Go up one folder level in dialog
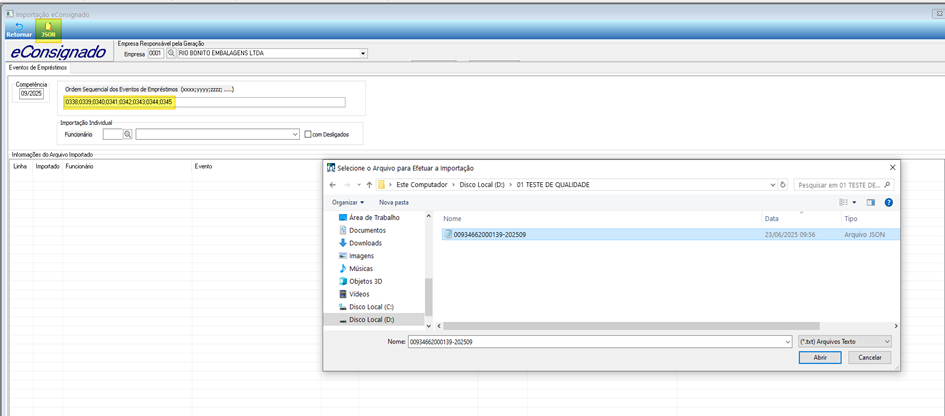This screenshot has height=416, width=945. (369, 185)
